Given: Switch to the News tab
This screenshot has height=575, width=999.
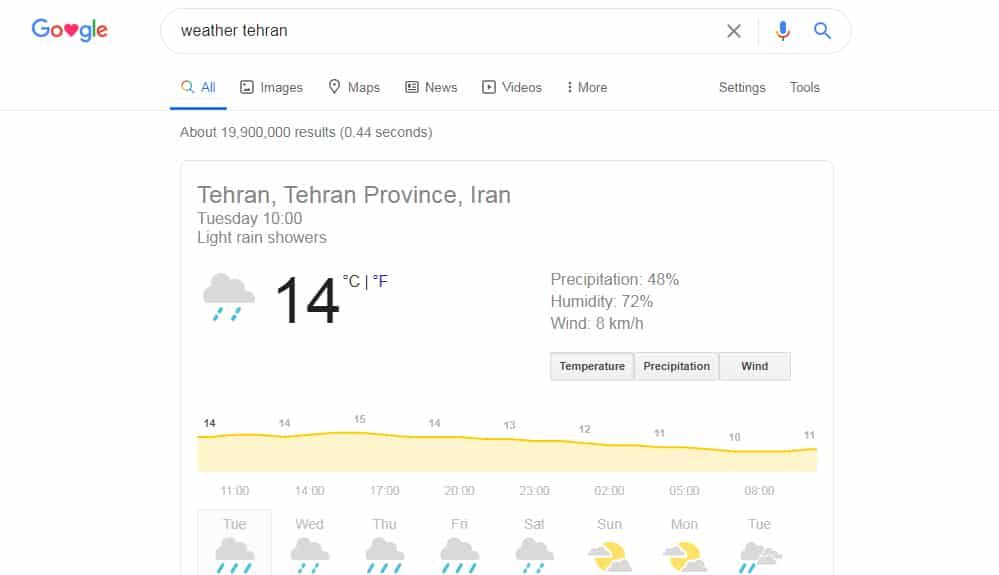Looking at the screenshot, I should (431, 88).
